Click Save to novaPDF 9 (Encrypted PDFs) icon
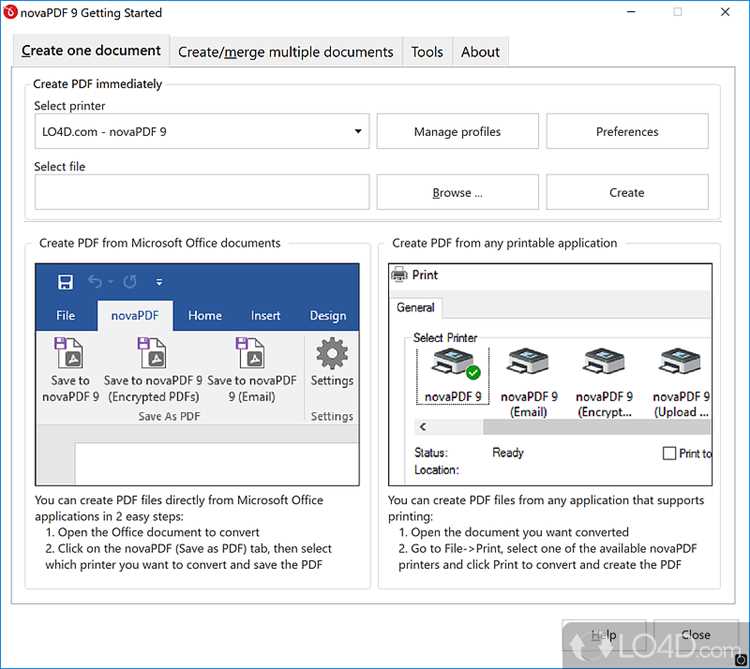The image size is (750, 669). 152,352
